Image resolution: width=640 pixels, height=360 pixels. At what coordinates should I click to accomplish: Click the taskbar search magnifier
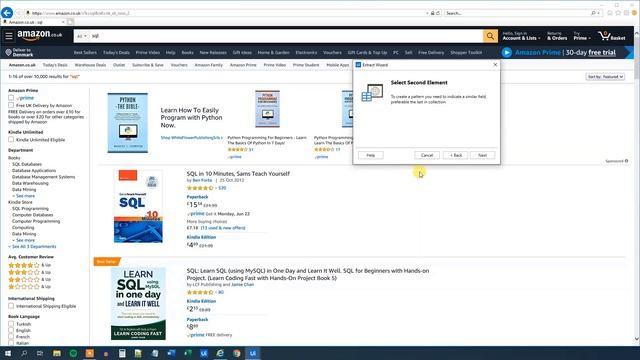(x=24, y=353)
